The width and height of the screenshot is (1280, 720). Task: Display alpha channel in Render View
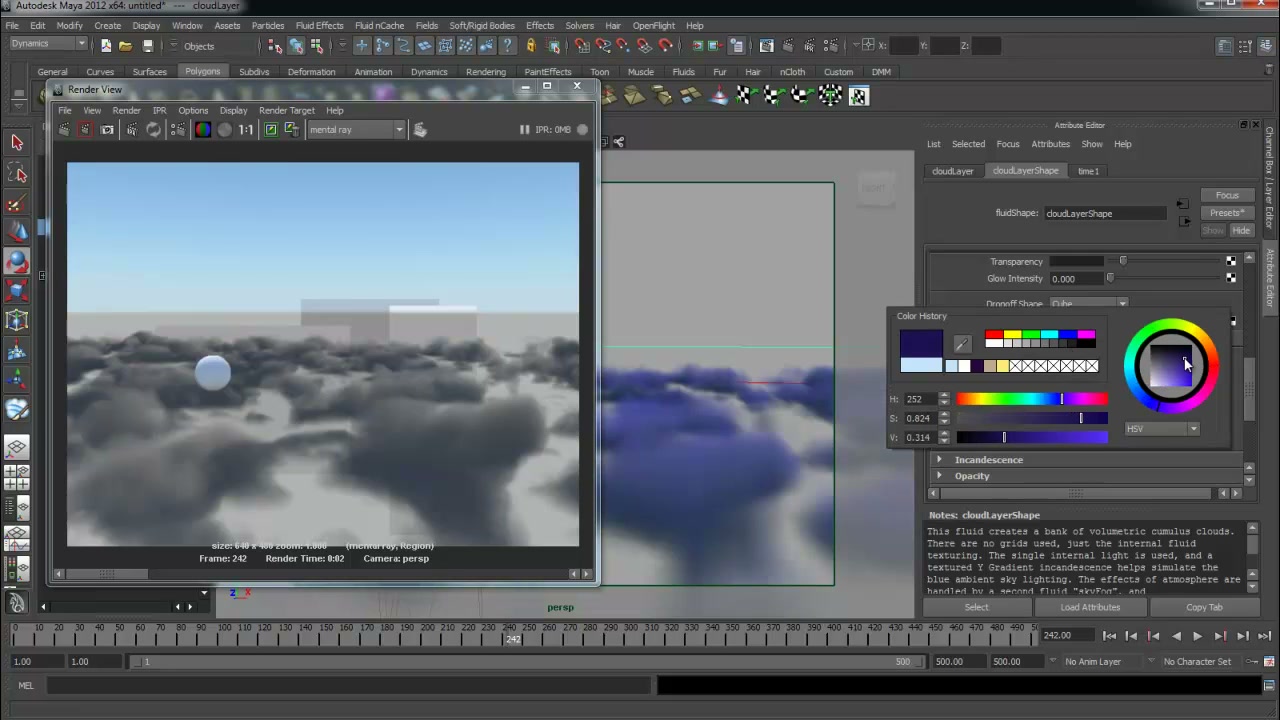[x=225, y=130]
